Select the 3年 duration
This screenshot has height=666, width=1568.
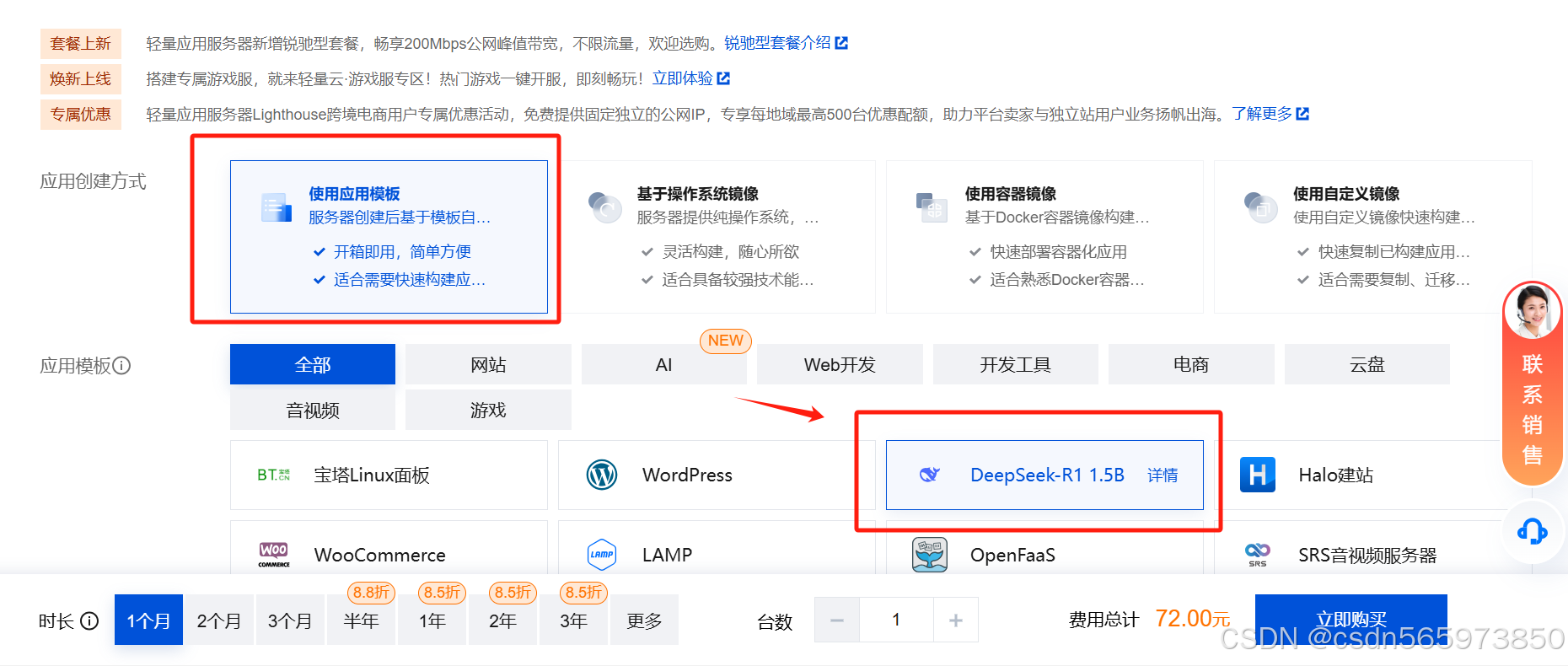[573, 620]
